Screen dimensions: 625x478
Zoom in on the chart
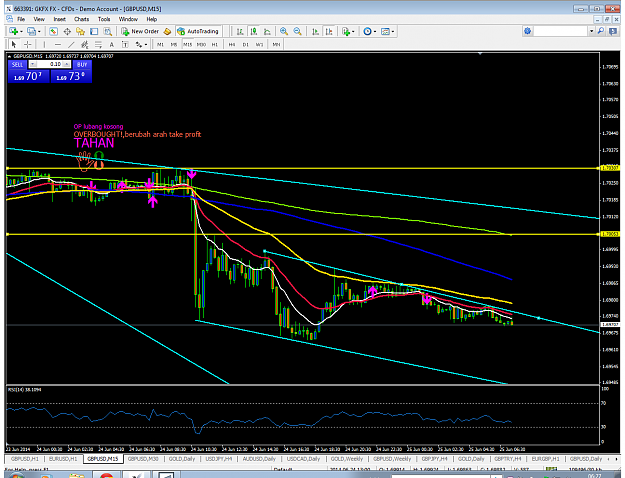pyautogui.click(x=284, y=31)
